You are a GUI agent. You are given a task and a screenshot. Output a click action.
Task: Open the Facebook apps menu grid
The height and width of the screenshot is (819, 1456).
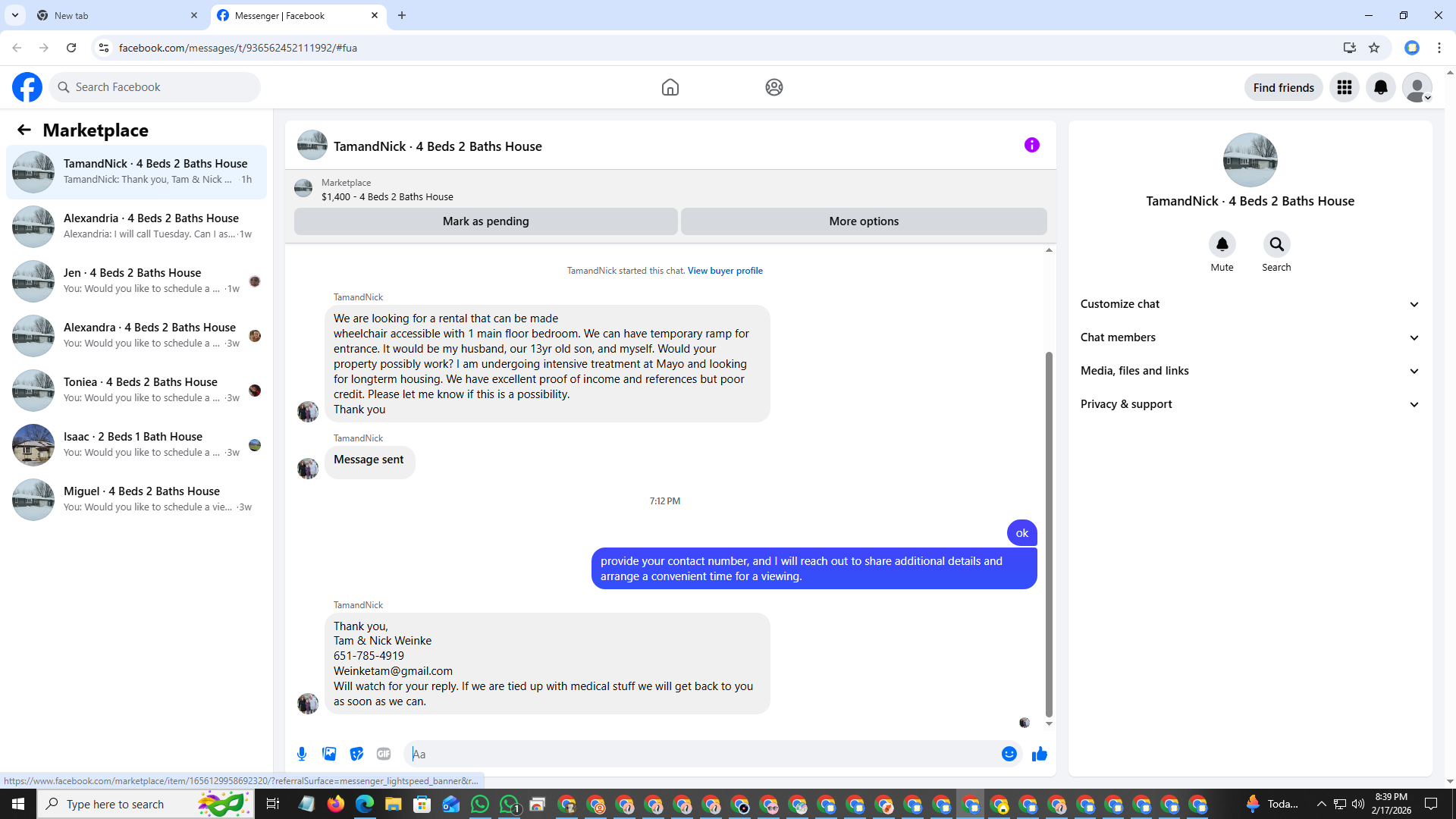(x=1344, y=87)
